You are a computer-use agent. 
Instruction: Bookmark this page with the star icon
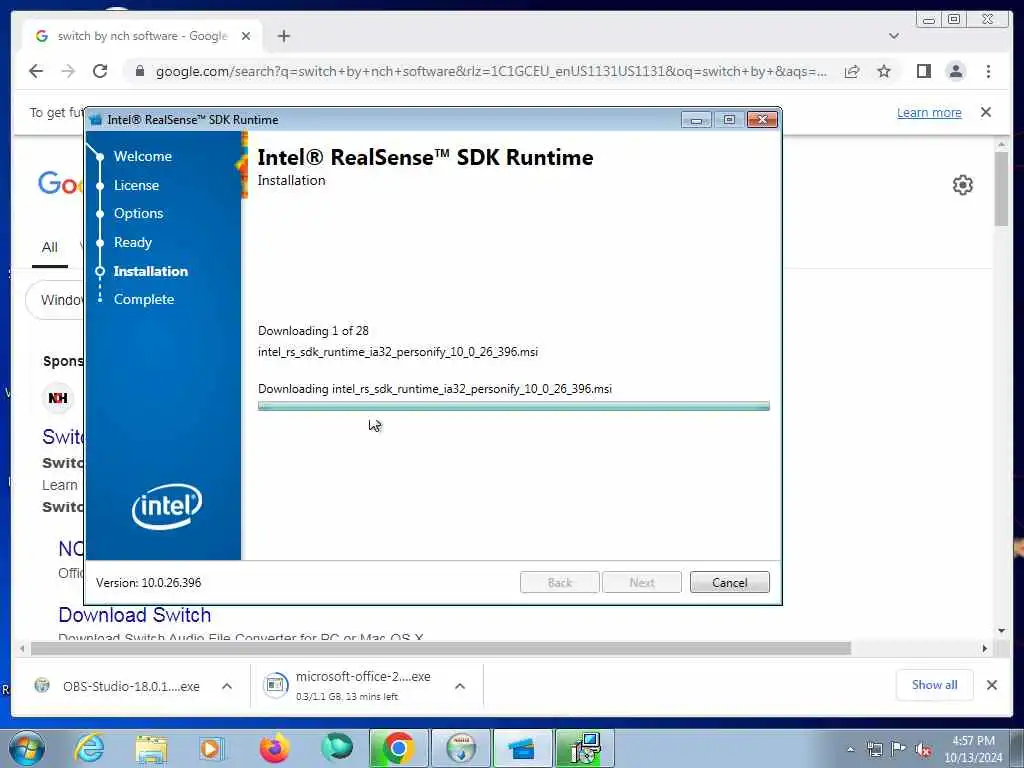[x=884, y=71]
